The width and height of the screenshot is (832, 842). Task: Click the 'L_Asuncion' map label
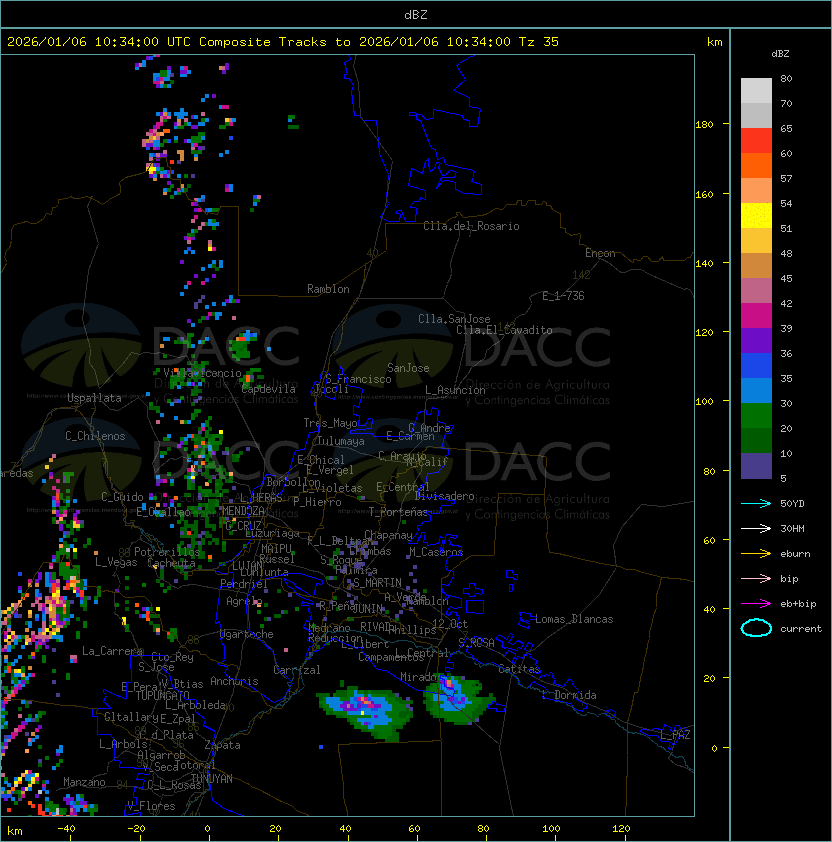[x=455, y=390]
